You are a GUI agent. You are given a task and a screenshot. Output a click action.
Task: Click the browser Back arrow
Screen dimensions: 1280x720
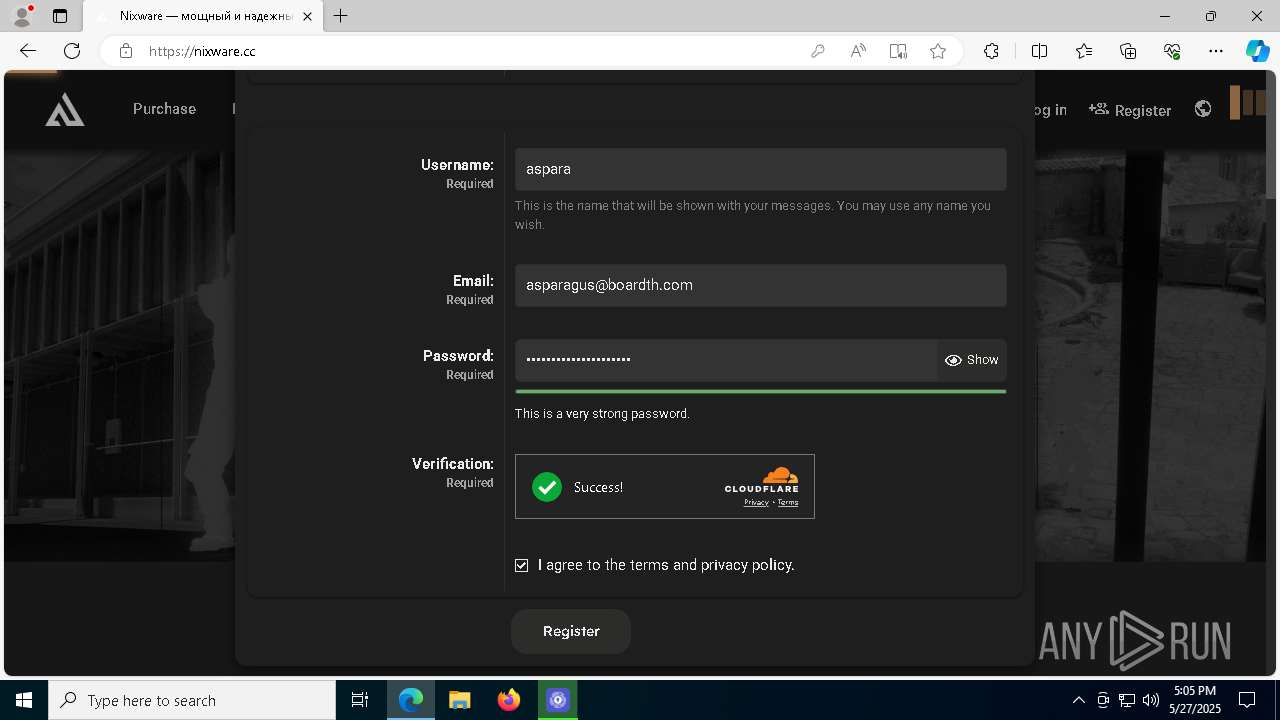[28, 51]
